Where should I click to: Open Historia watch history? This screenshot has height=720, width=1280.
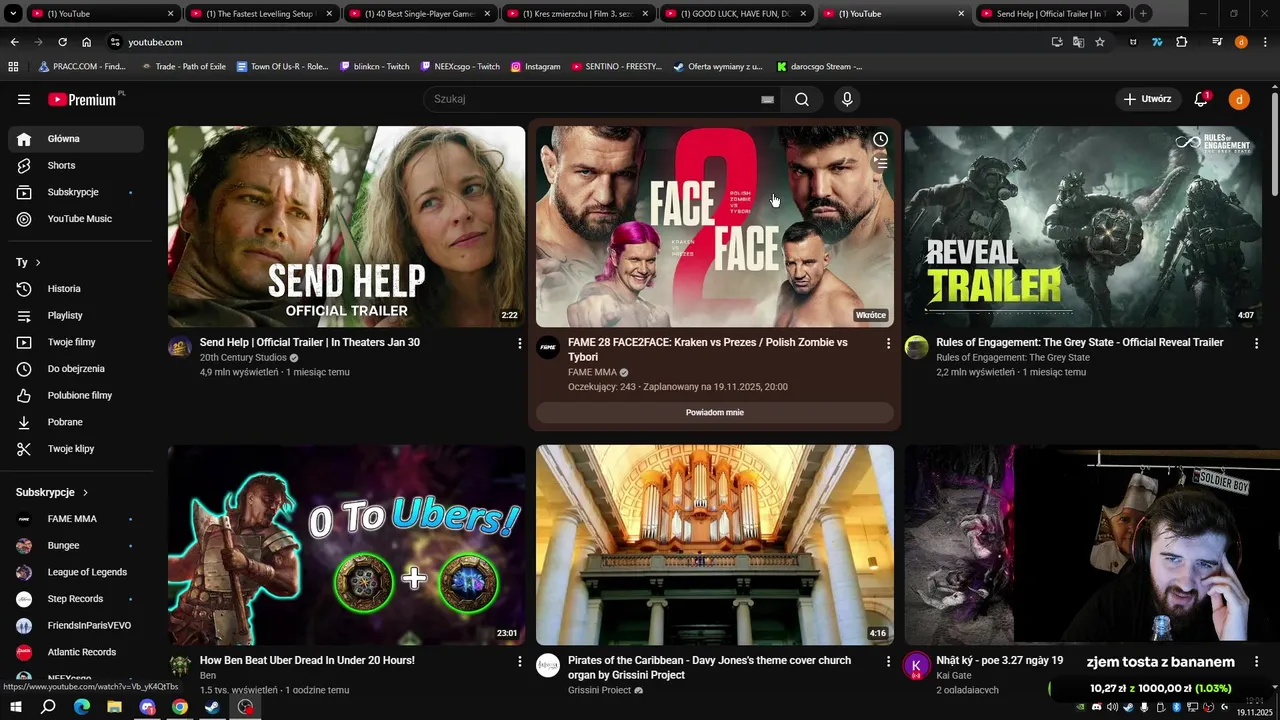pos(76,289)
